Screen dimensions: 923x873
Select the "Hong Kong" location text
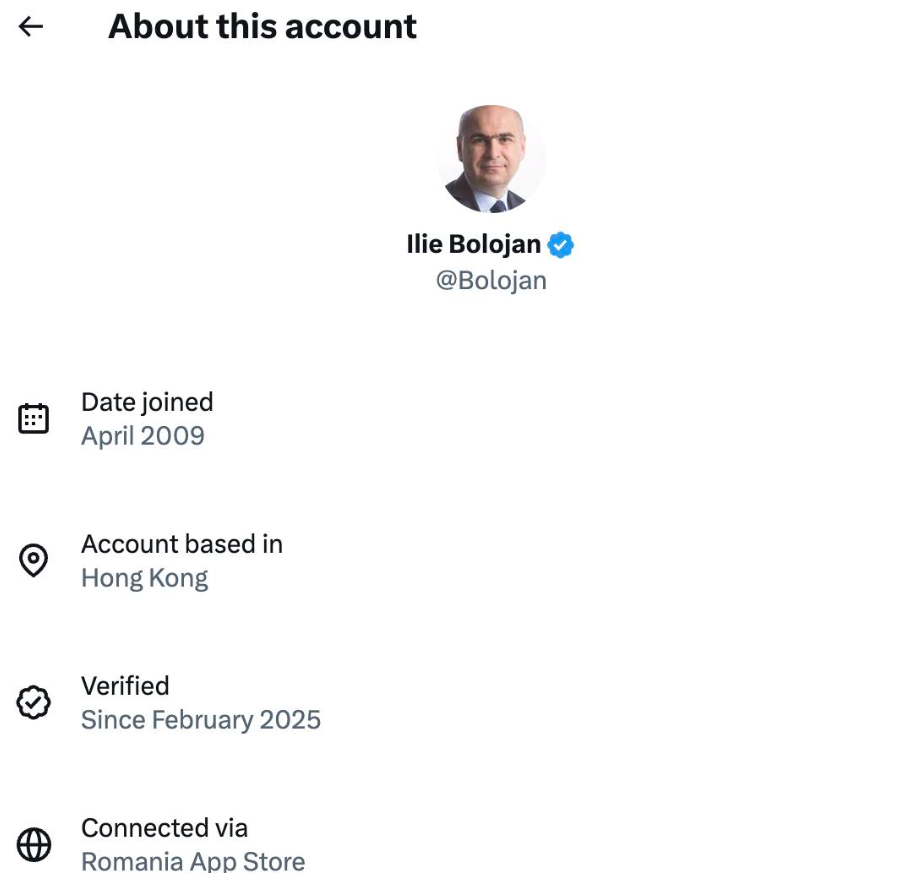(145, 578)
